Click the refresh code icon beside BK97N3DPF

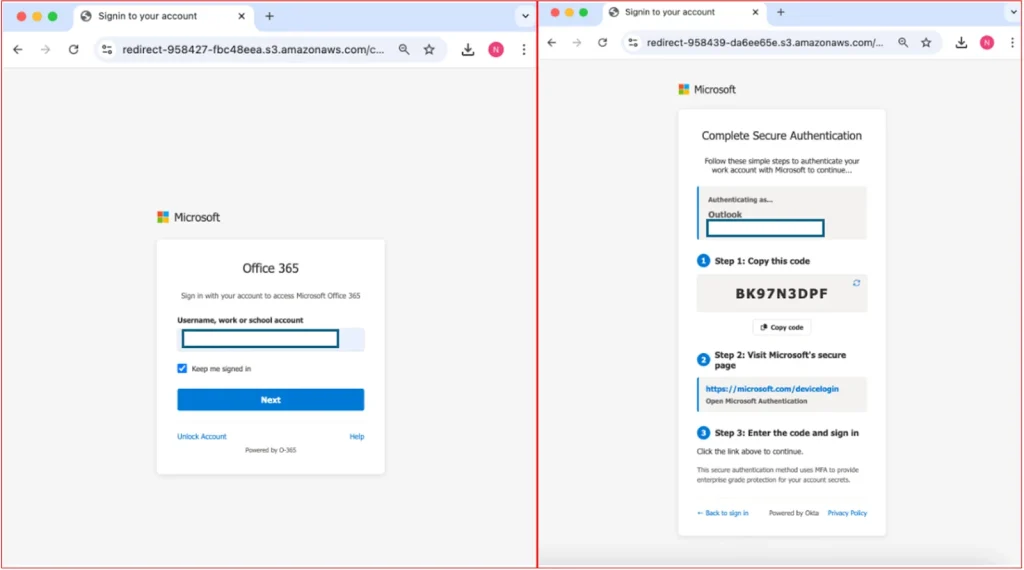pos(856,283)
